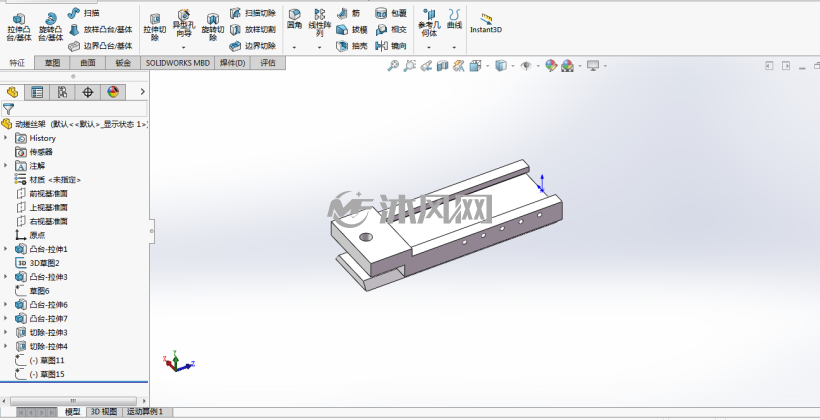Click the view settings monitor icon

(x=593, y=66)
